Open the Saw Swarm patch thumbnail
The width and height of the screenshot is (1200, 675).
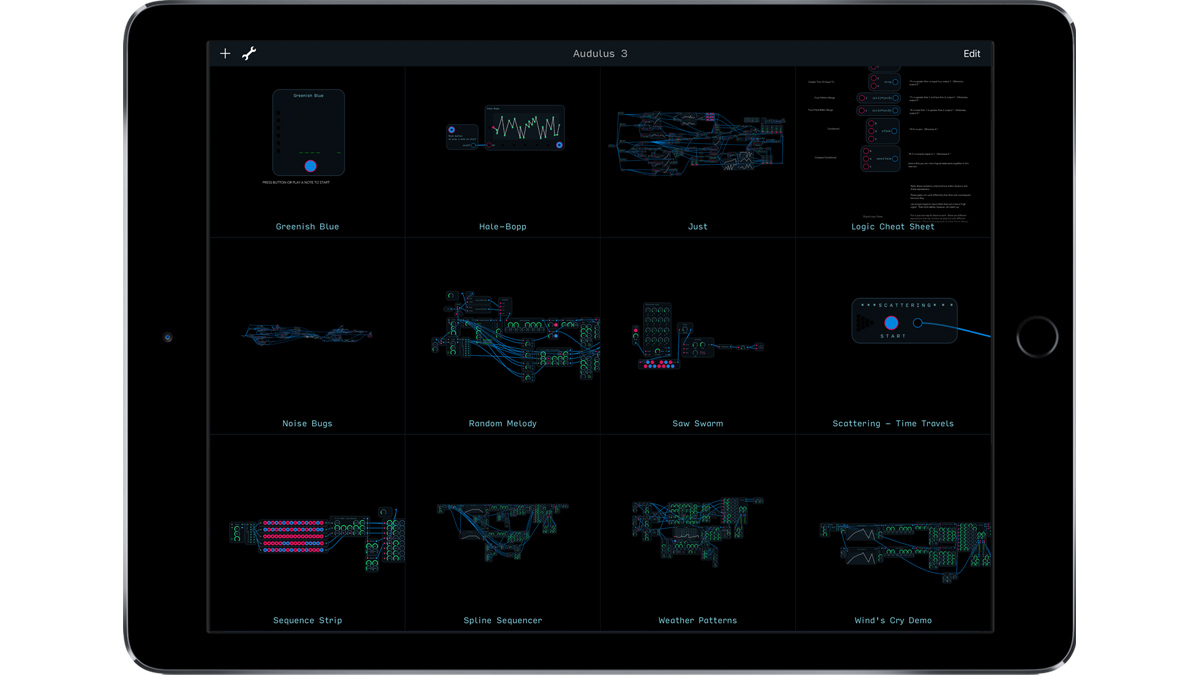point(697,336)
